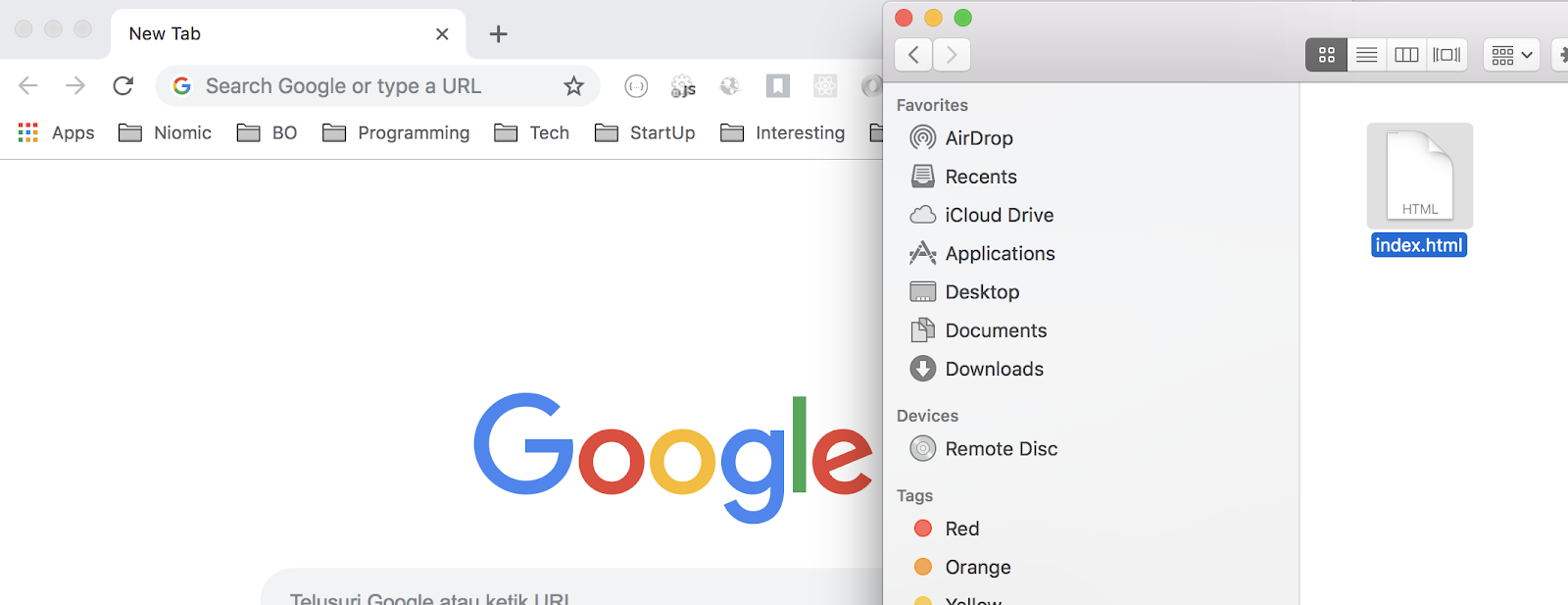The width and height of the screenshot is (1568, 605).
Task: Open the JS extension icon in Chrome
Action: coord(683,87)
